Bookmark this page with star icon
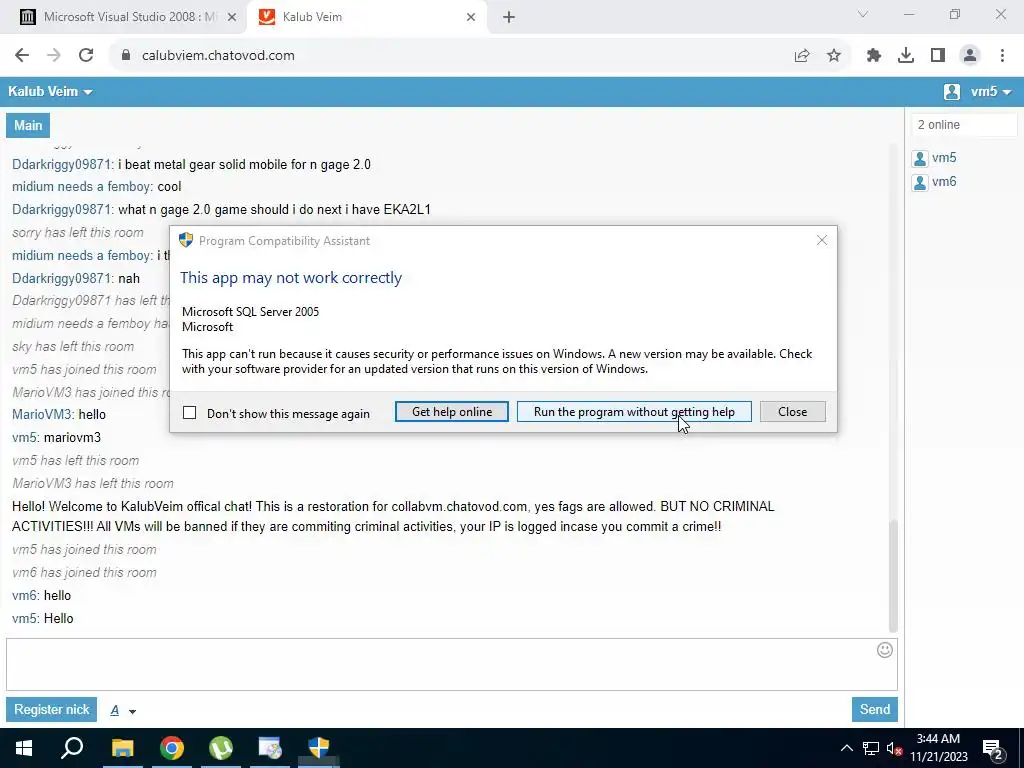Screen dimensions: 1024x768 pyautogui.click(x=834, y=56)
